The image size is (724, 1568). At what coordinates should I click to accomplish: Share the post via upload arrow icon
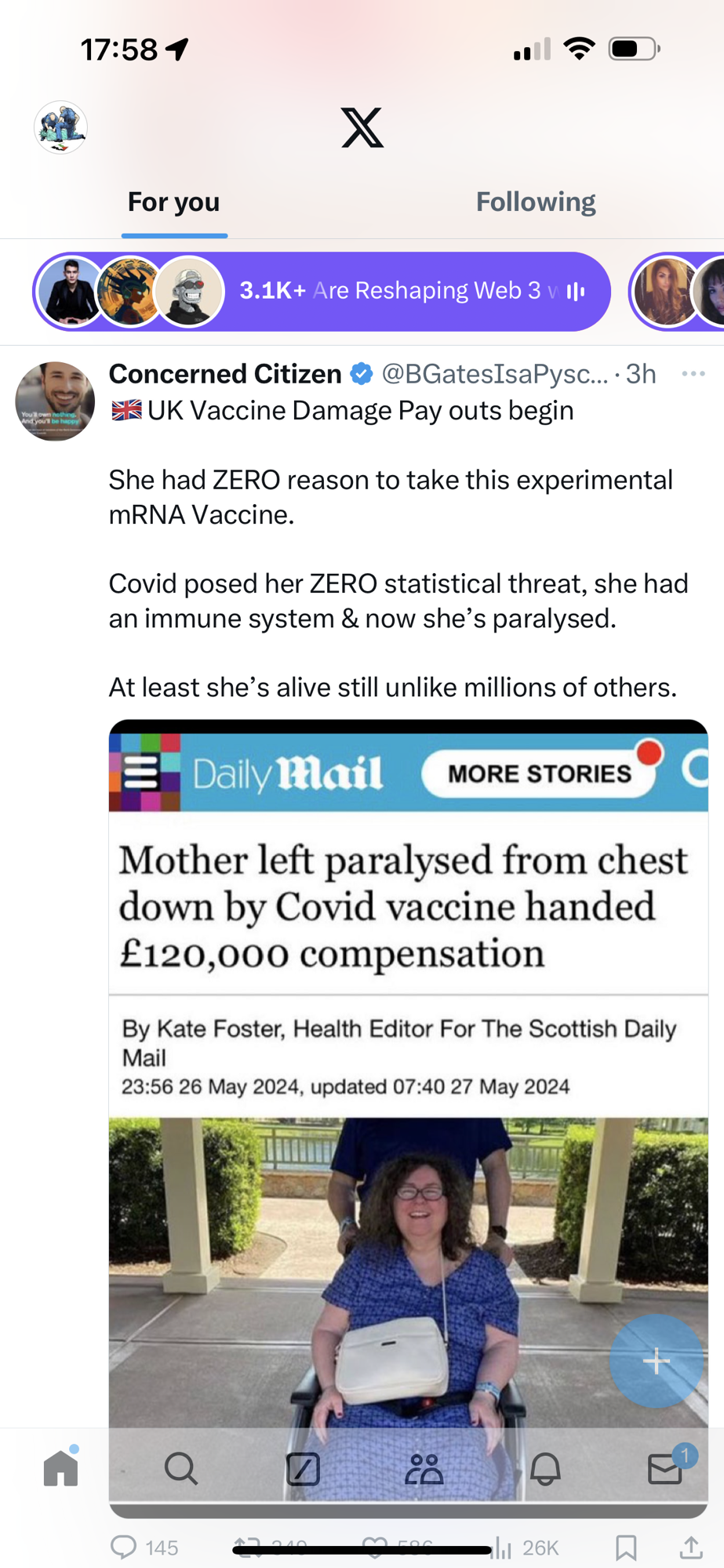click(690, 1548)
